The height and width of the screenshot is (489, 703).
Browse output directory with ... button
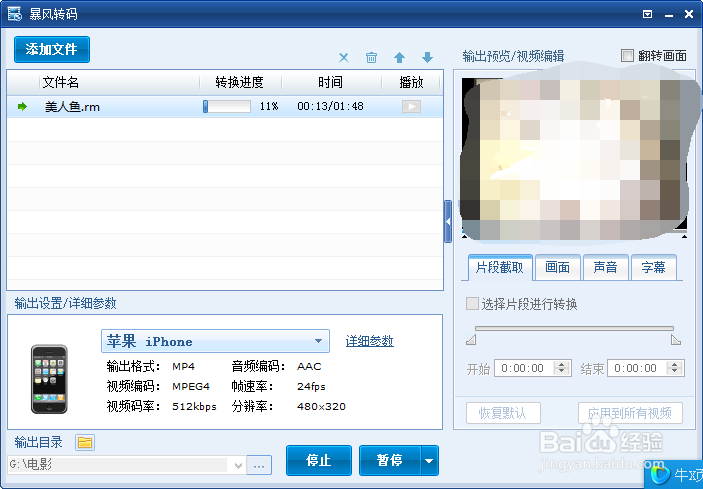tap(259, 465)
